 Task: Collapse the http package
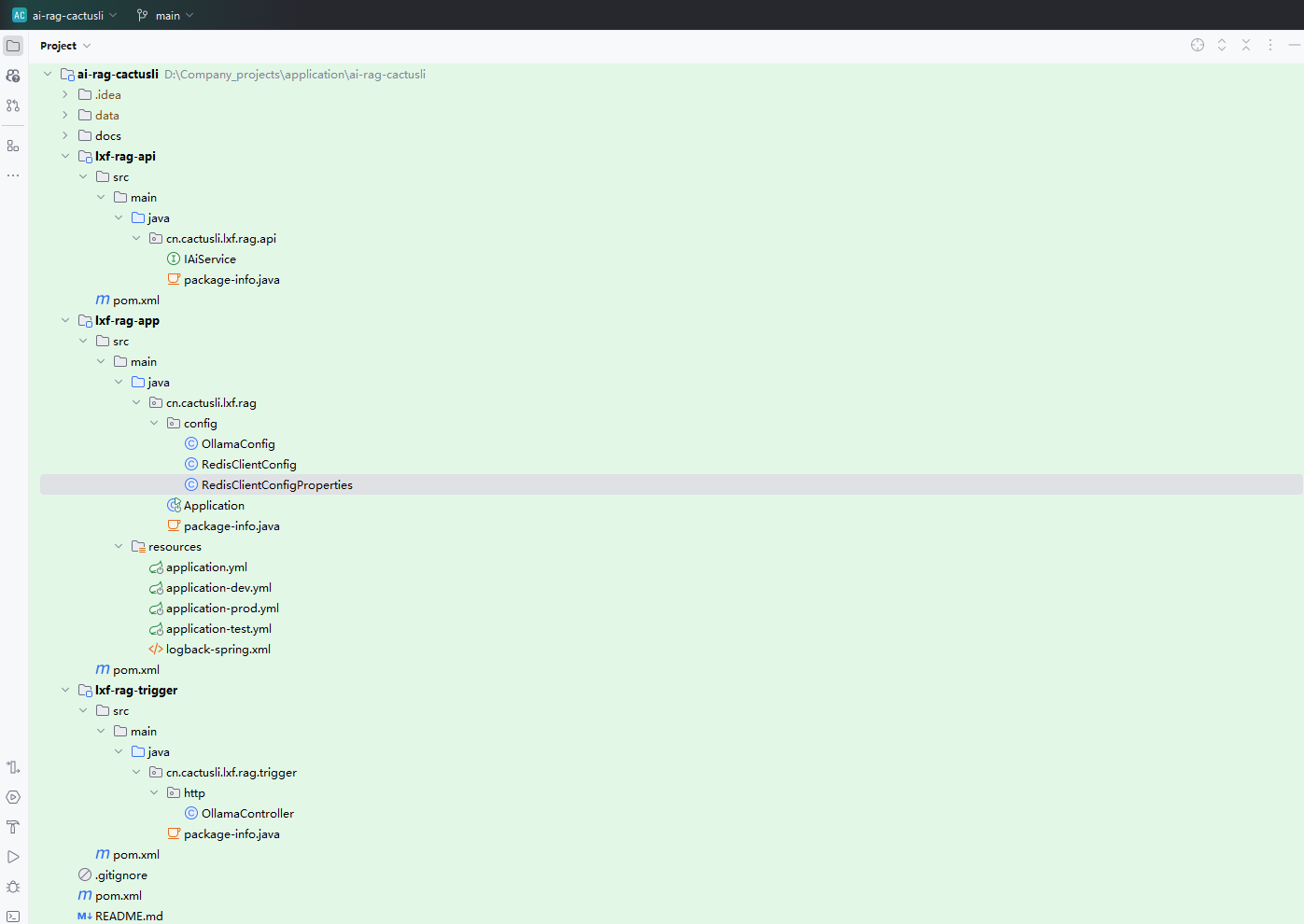[x=154, y=792]
